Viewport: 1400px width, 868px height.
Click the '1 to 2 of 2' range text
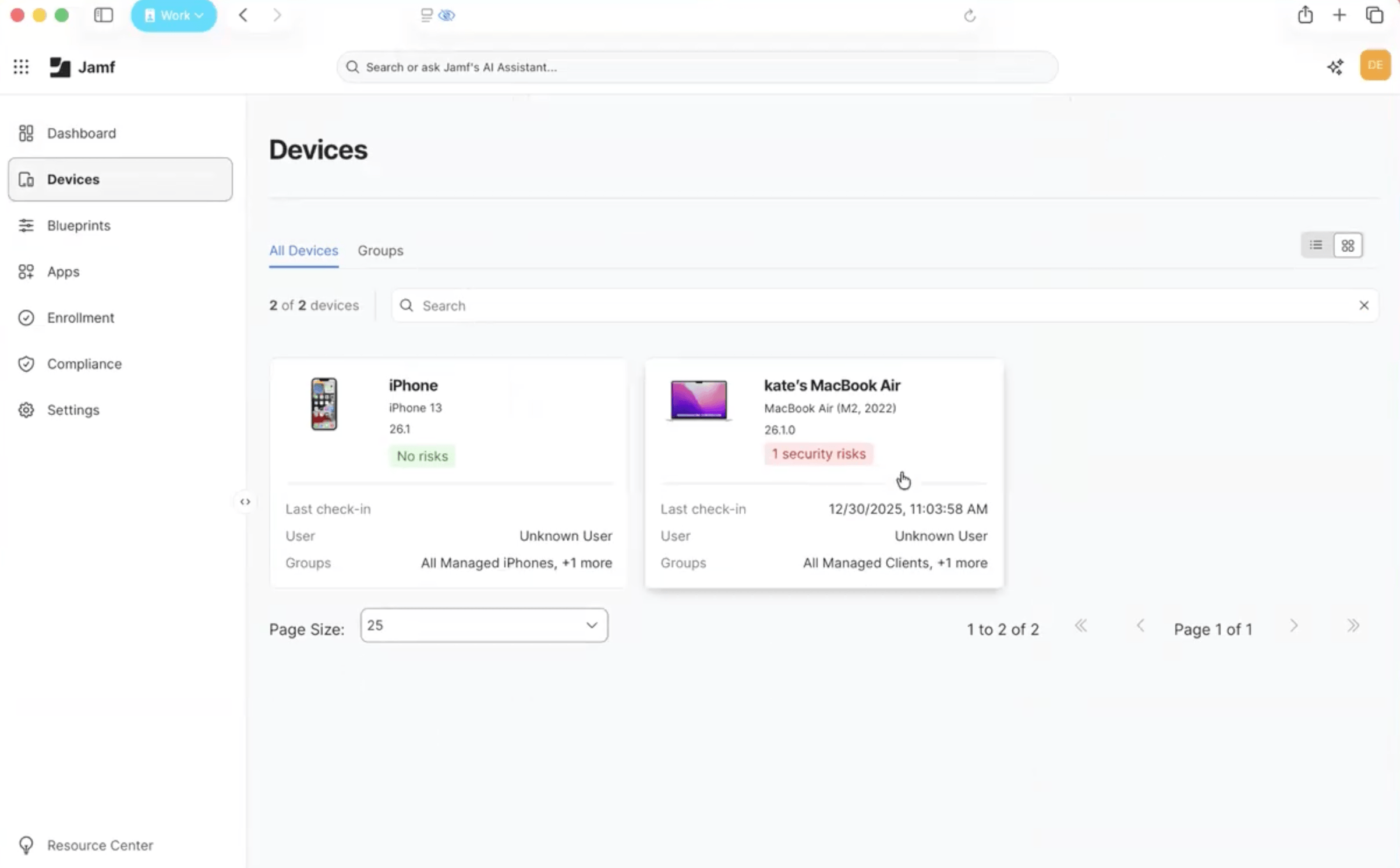(x=1003, y=629)
